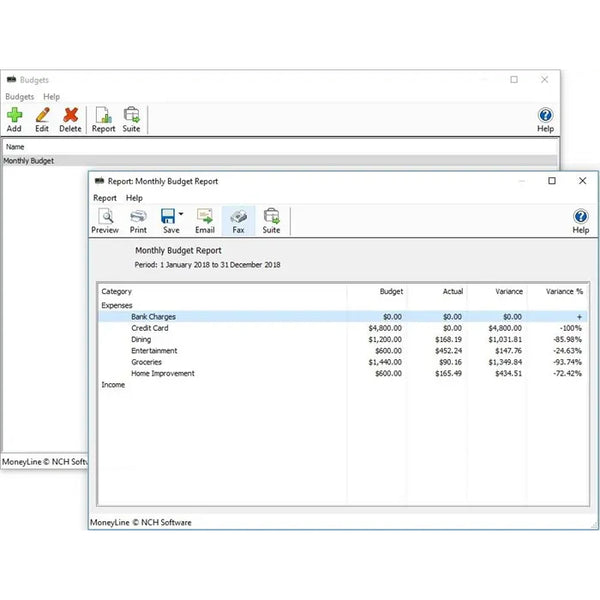Click the $165.49 actual for Home Improvement
600x600 pixels.
(x=448, y=373)
